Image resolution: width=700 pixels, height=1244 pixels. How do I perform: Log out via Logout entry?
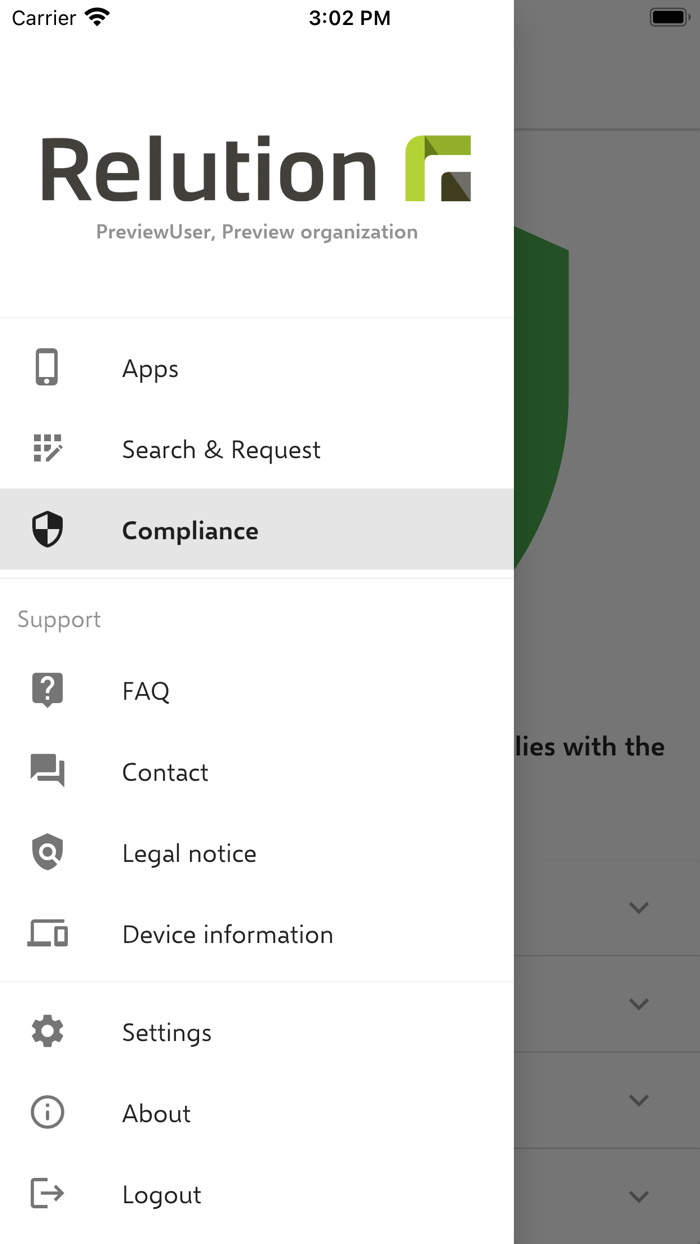(x=257, y=1193)
